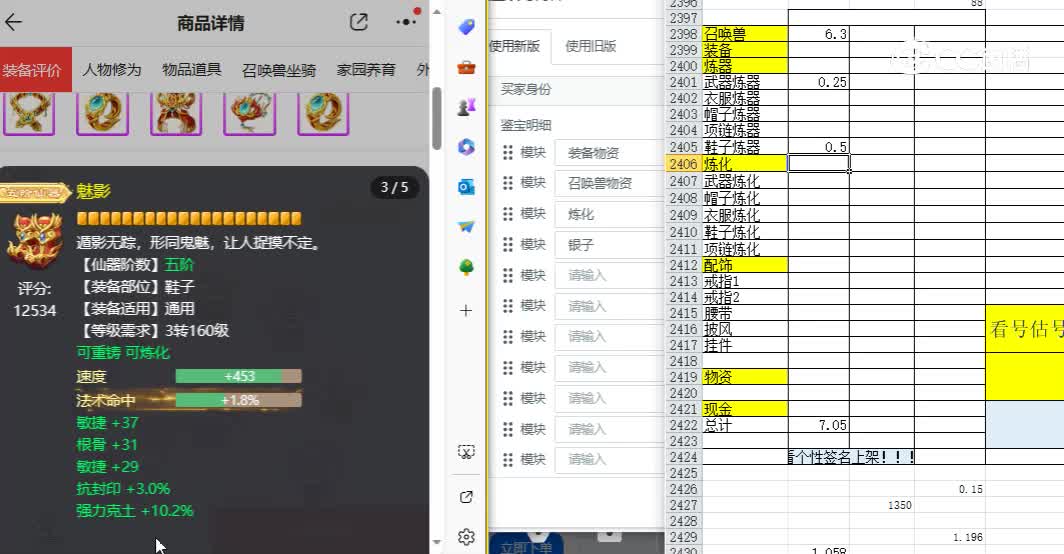Select the cell with value 6.3
This screenshot has width=1064, height=554.
click(x=819, y=34)
